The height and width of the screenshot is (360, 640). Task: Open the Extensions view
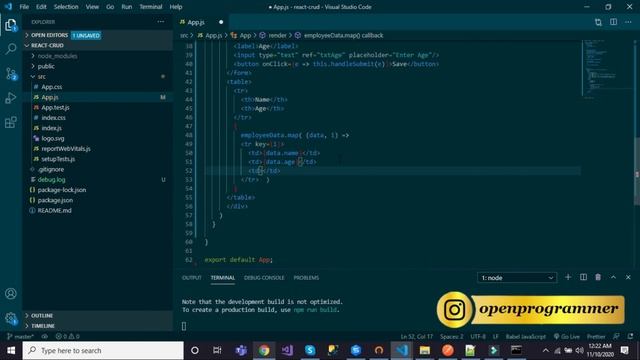pyautogui.click(x=11, y=122)
